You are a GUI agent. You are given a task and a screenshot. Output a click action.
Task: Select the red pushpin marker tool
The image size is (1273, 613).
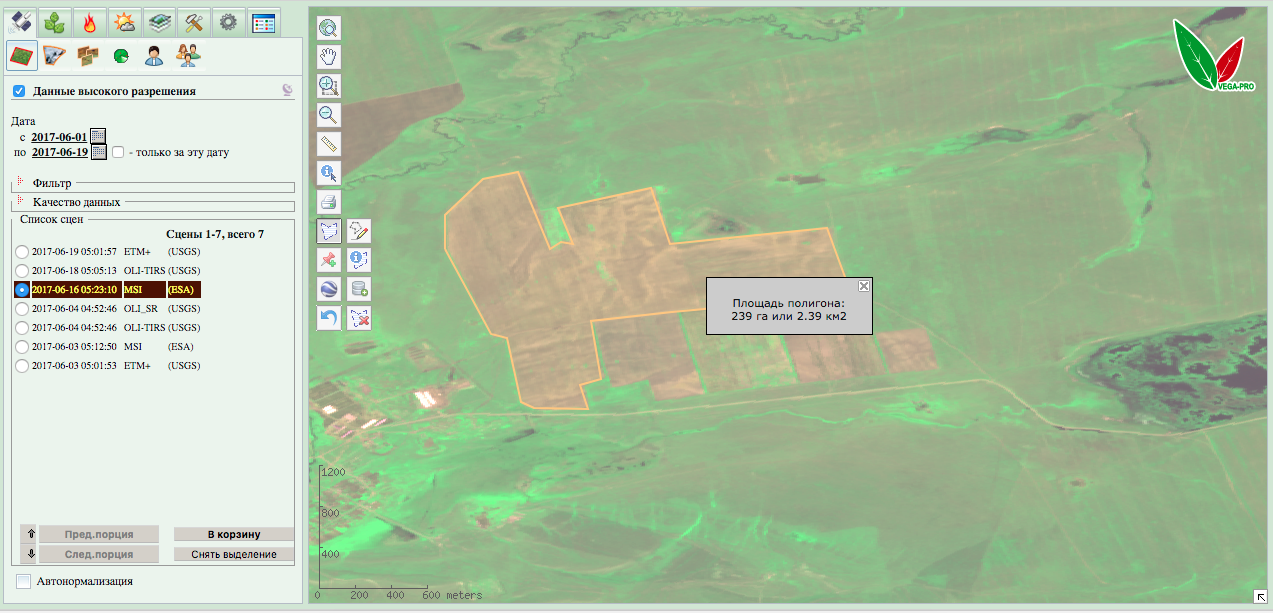(328, 260)
